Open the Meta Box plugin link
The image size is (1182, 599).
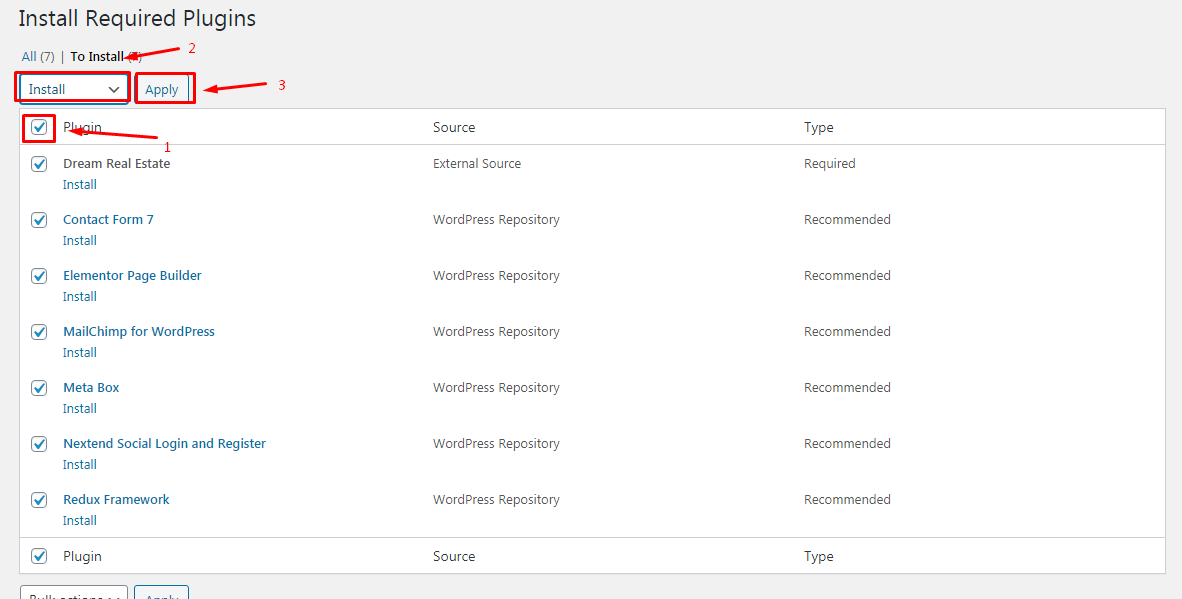pos(91,387)
